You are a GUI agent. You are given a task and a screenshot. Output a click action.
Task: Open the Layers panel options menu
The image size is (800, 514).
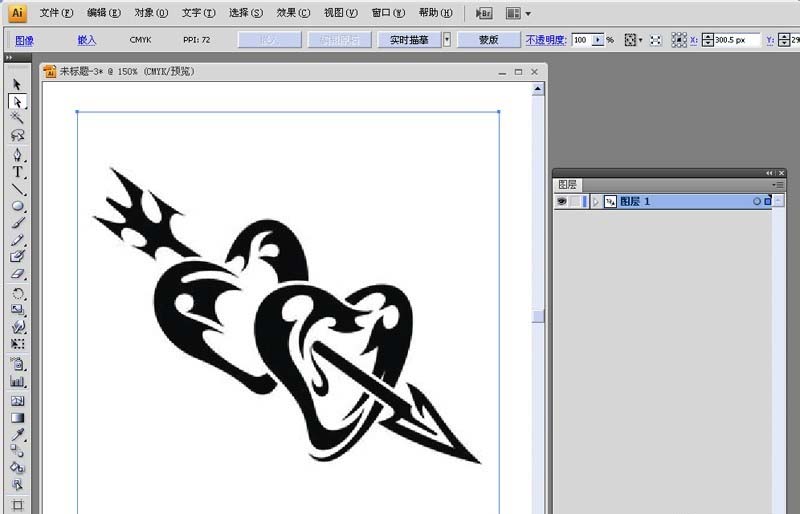coord(778,185)
